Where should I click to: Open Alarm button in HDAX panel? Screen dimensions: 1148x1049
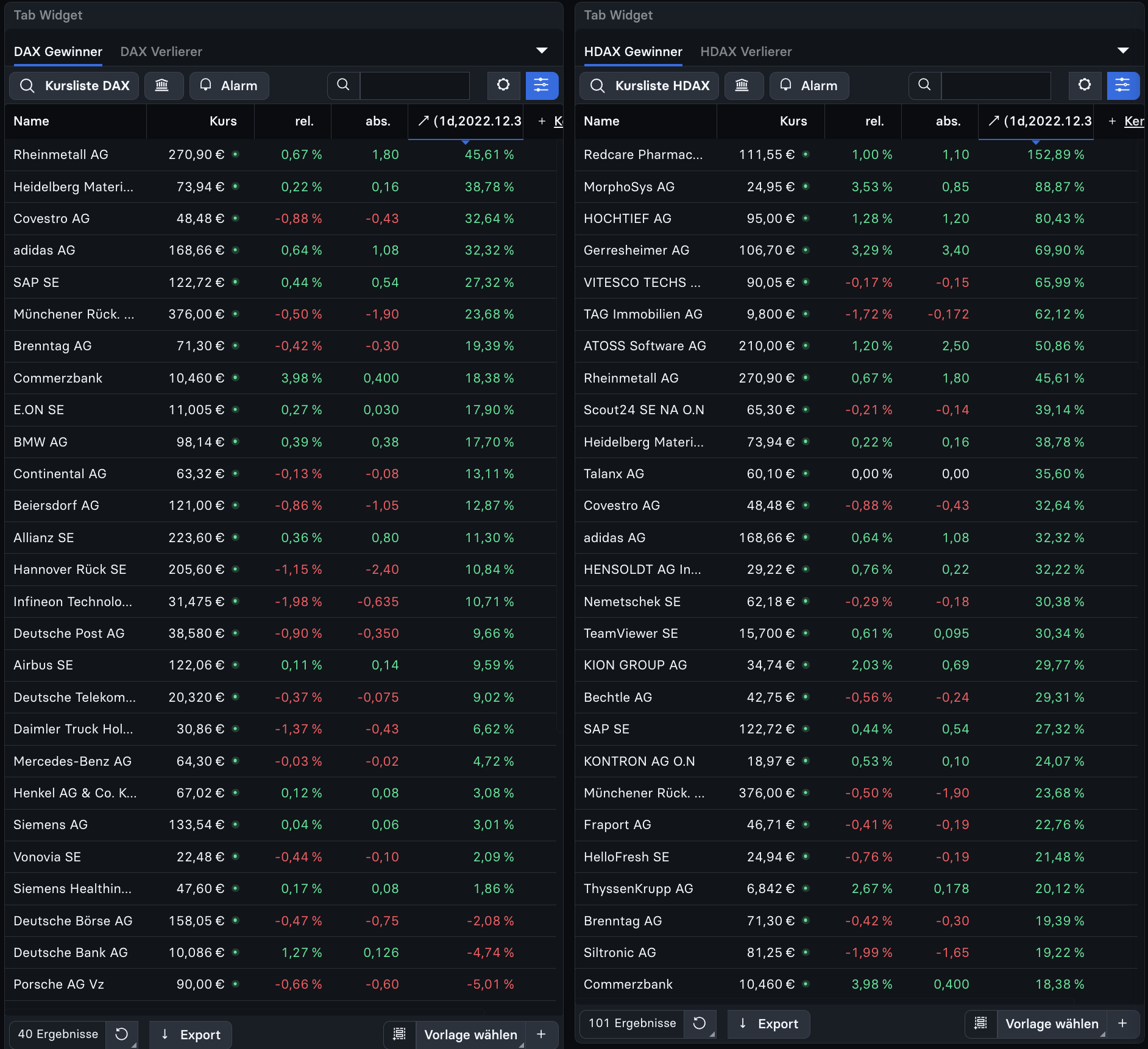pyautogui.click(x=809, y=86)
